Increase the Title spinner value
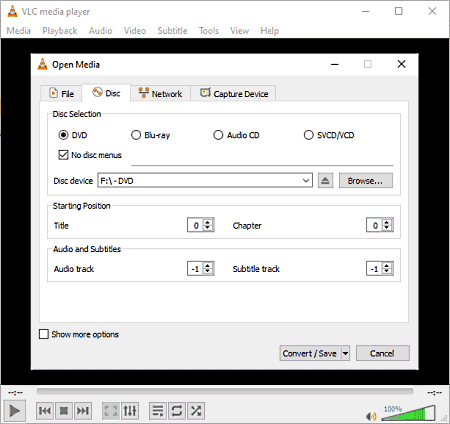The image size is (450, 424). click(x=208, y=222)
